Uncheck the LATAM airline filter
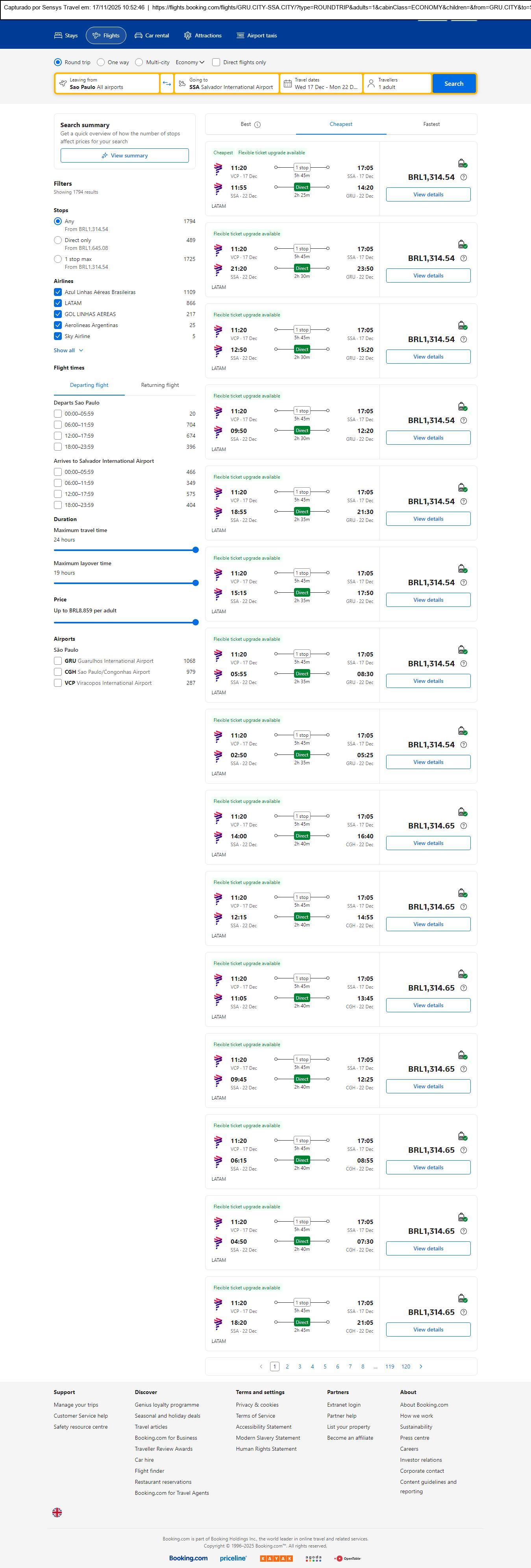This screenshot has width=531, height=1568. 58,303
